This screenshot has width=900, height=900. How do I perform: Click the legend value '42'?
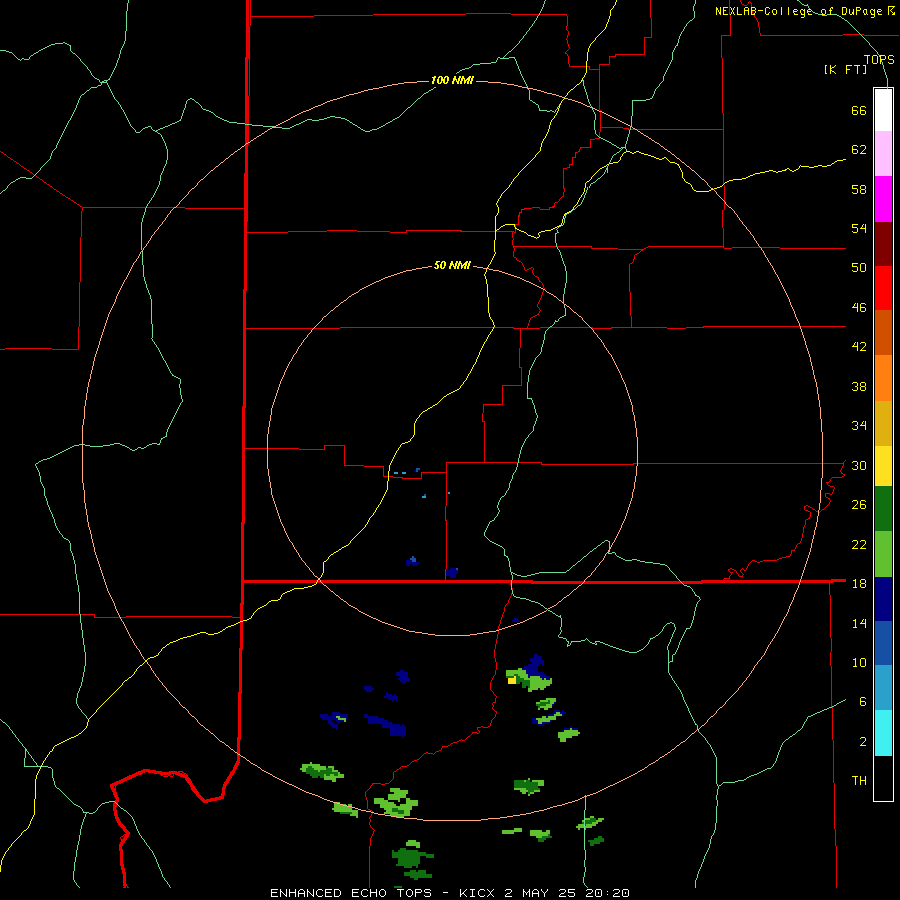859,347
